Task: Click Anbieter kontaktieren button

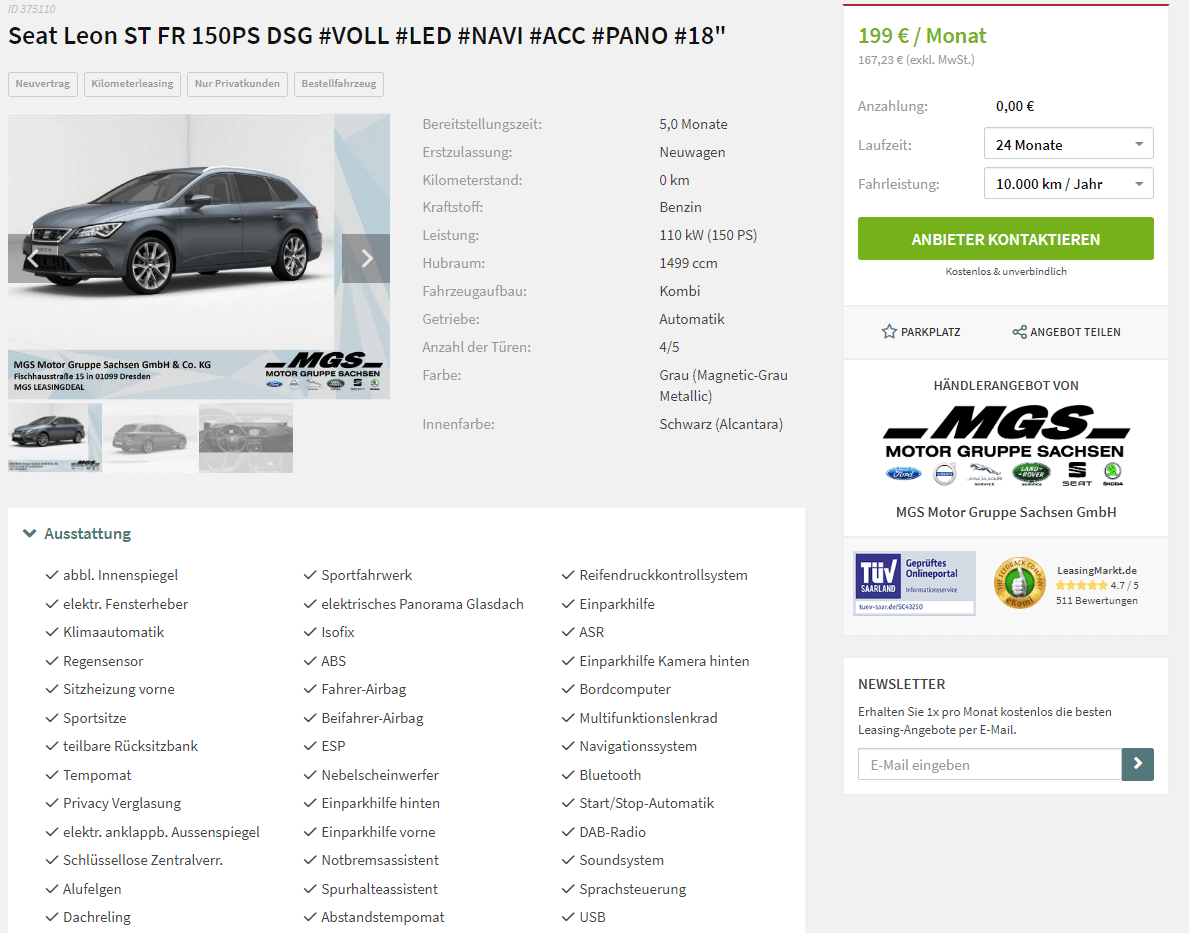Action: (1005, 239)
